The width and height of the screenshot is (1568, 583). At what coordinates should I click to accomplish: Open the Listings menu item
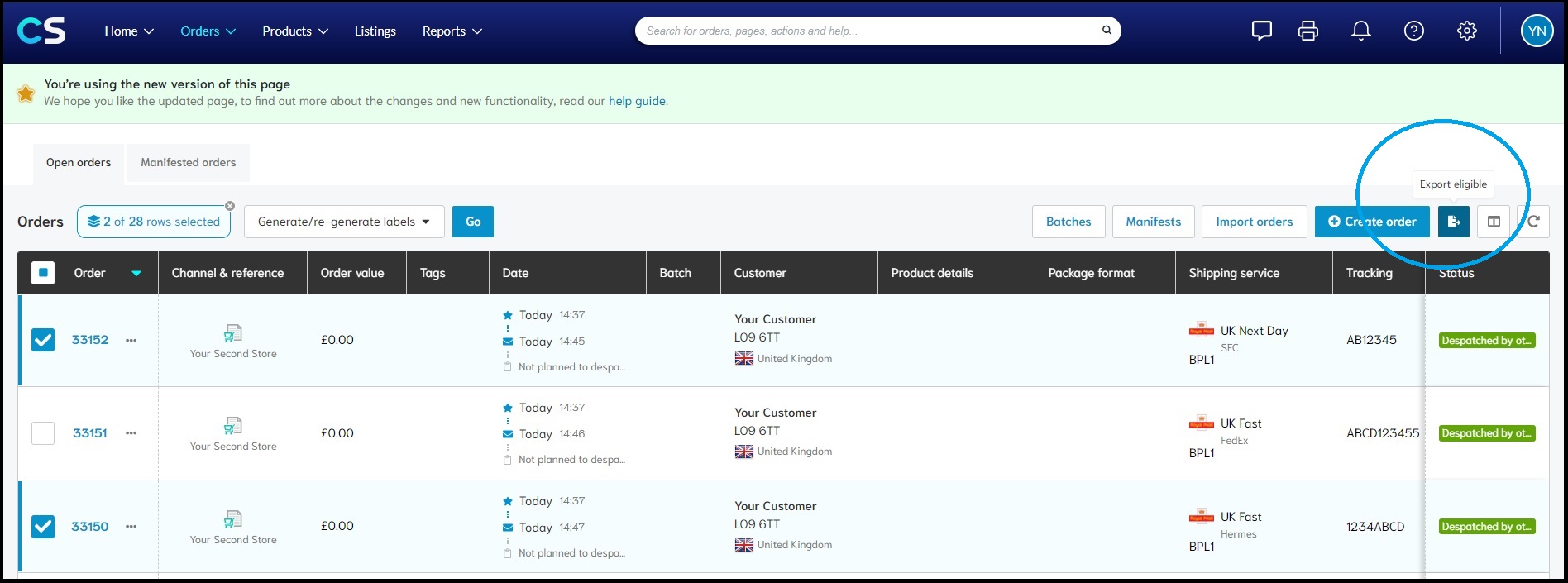coord(375,31)
